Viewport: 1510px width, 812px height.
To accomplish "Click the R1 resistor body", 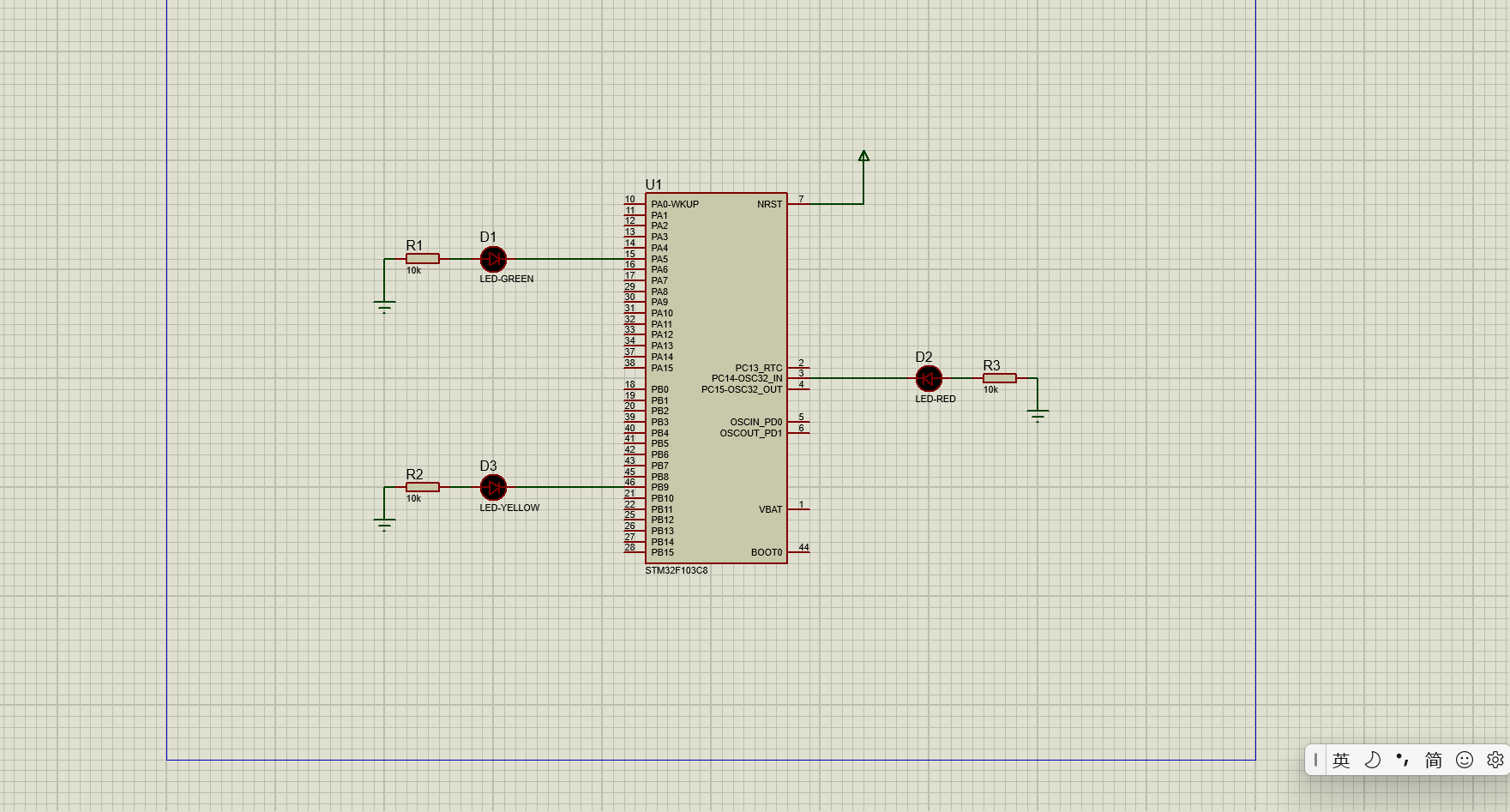I will pos(423,259).
